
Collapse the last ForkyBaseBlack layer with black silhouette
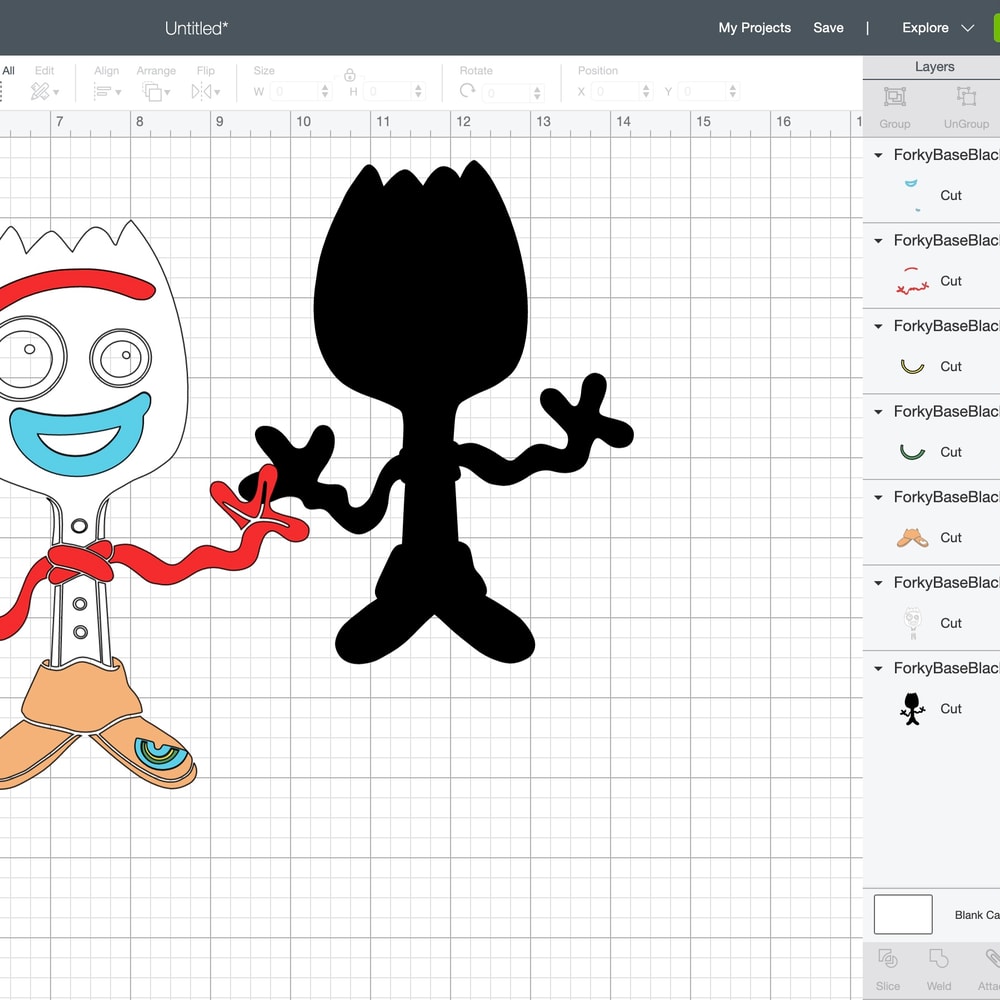coord(878,668)
